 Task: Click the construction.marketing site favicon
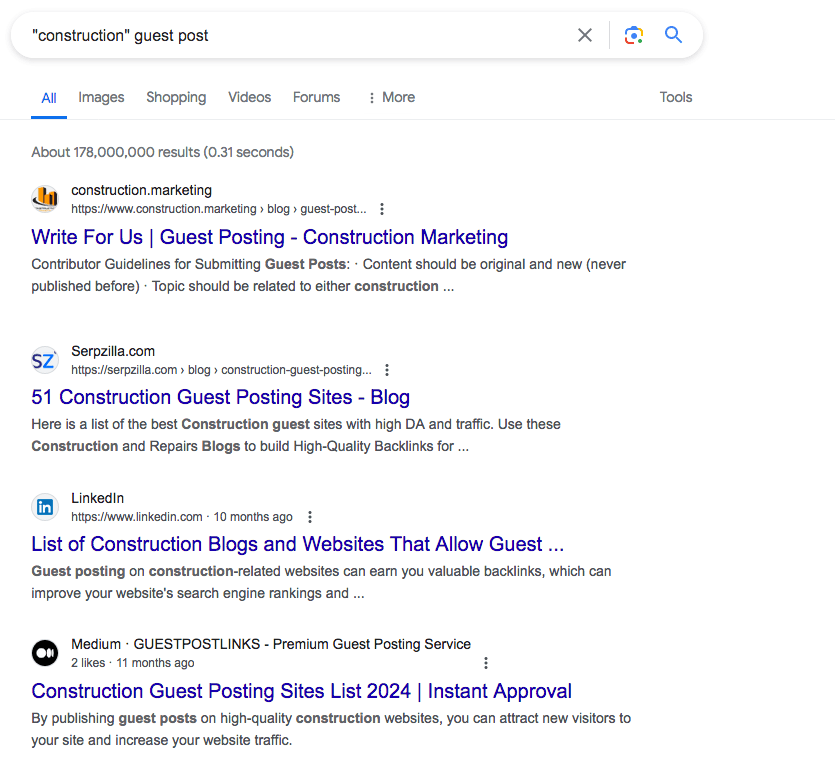pyautogui.click(x=45, y=199)
